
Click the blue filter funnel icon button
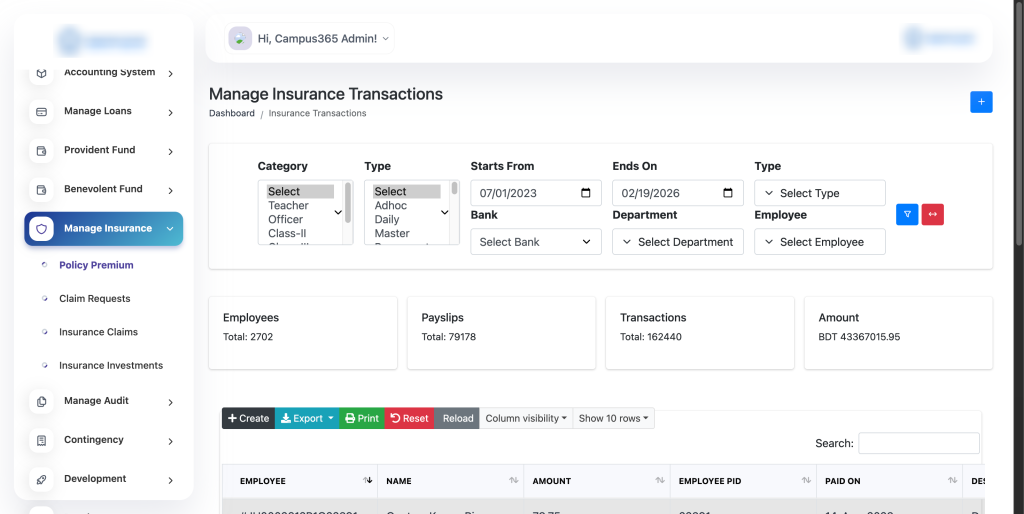pyautogui.click(x=907, y=214)
